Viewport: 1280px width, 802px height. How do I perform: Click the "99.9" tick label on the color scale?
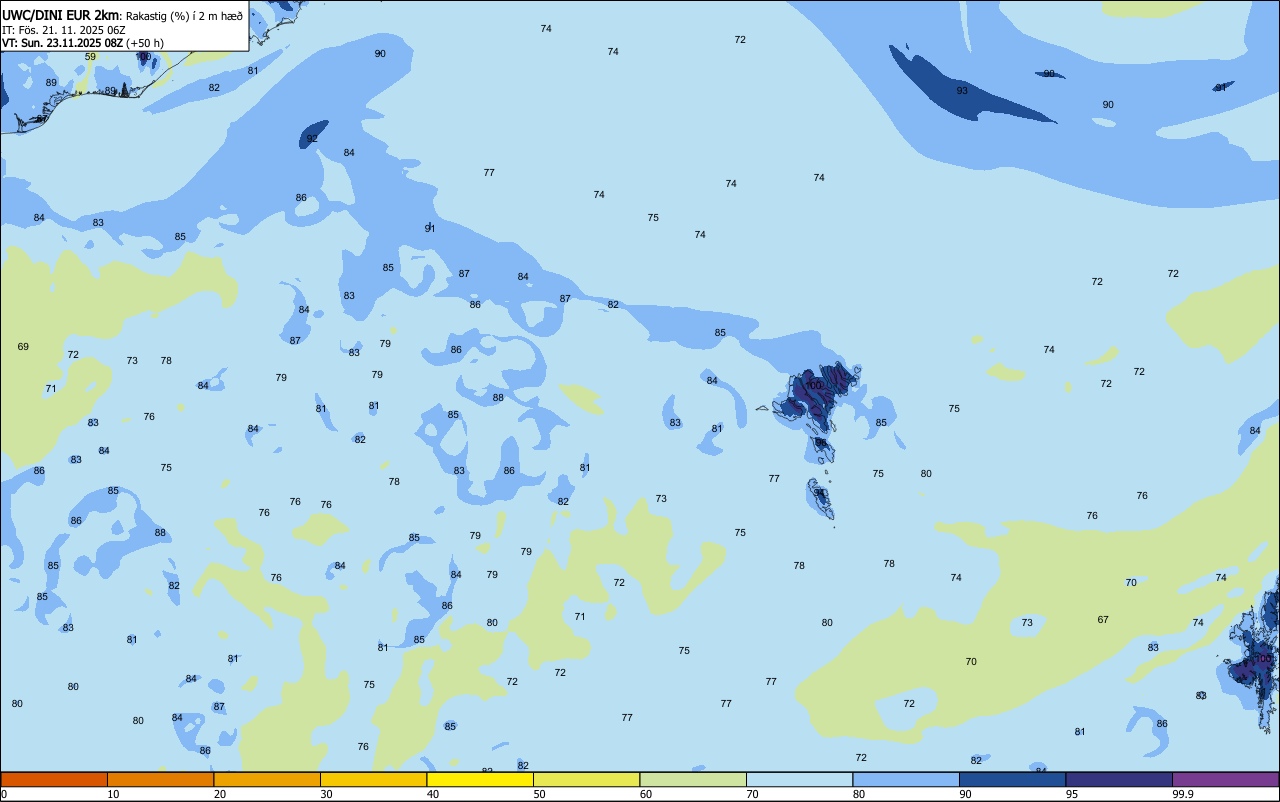(x=1183, y=794)
